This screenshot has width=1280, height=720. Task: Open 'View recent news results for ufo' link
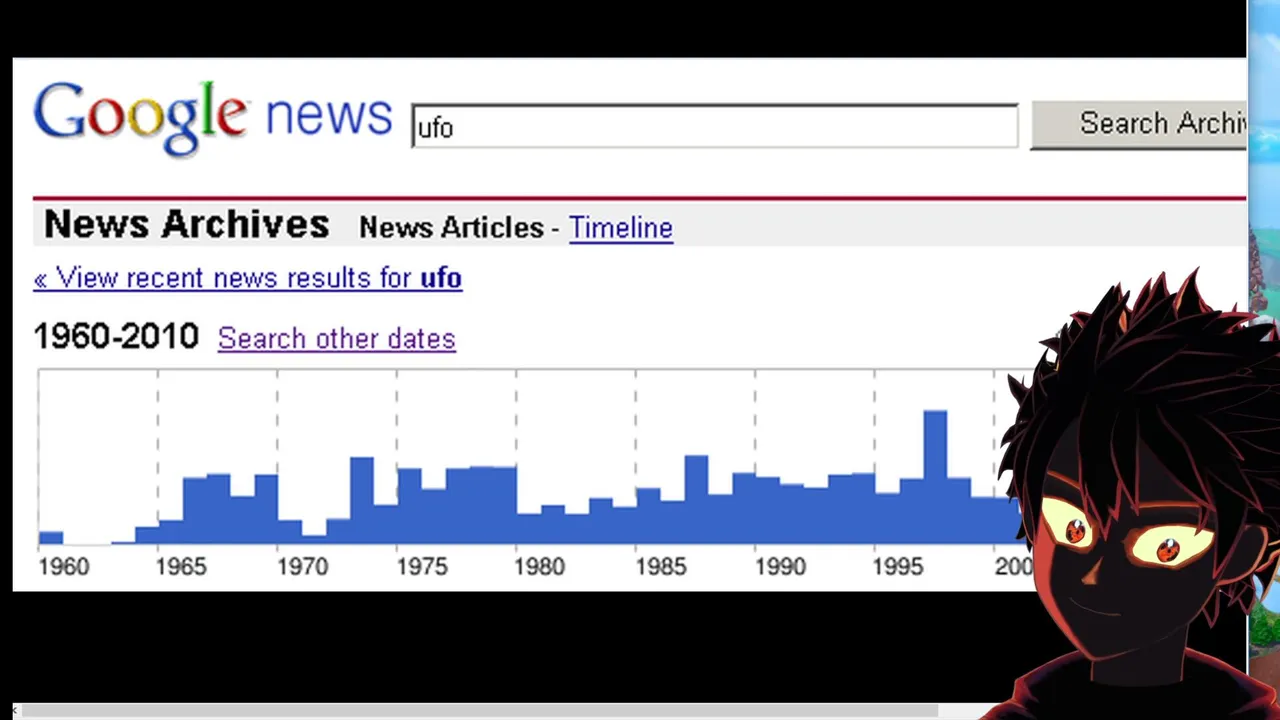tap(248, 278)
